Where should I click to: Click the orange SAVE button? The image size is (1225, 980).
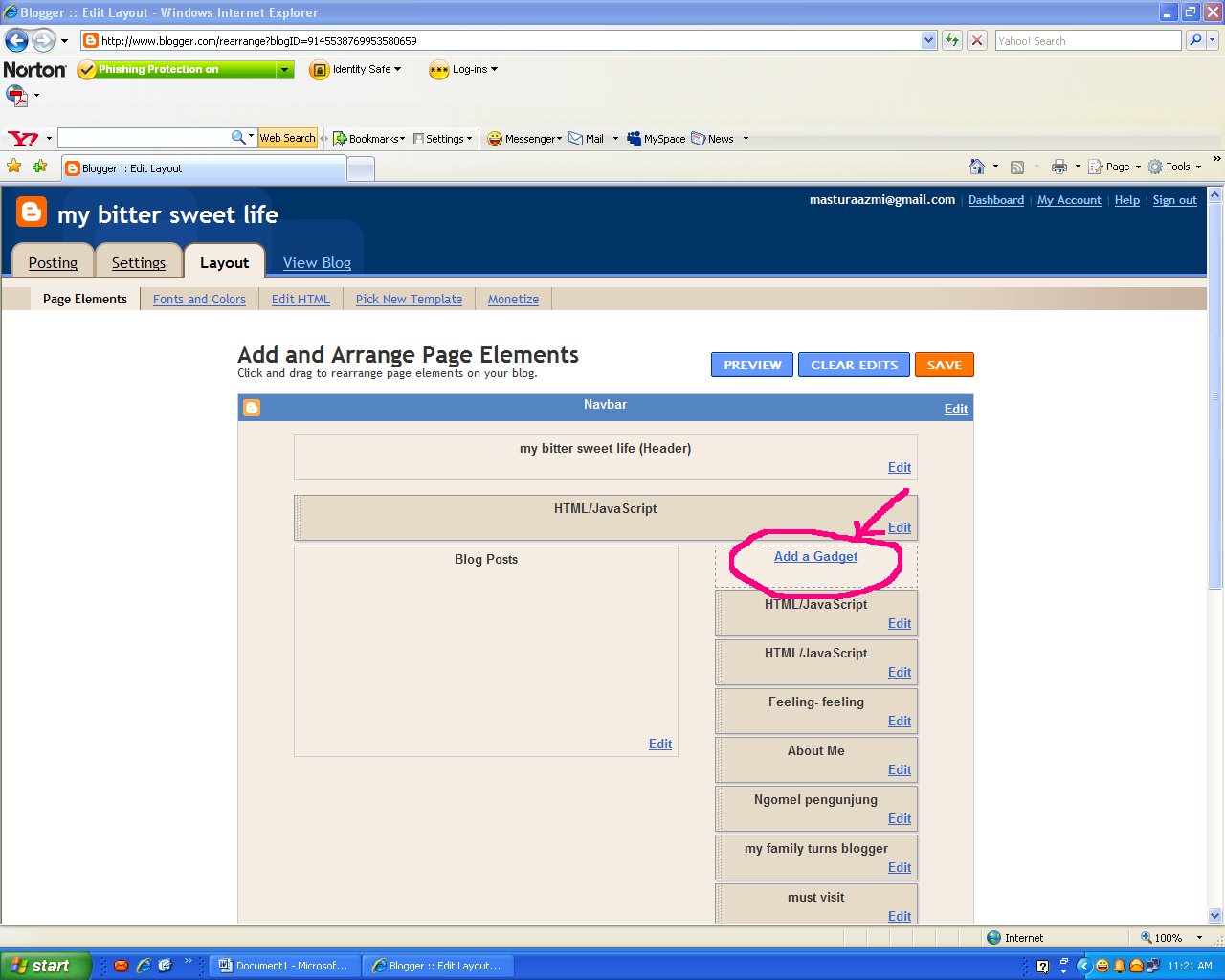pyautogui.click(x=945, y=365)
